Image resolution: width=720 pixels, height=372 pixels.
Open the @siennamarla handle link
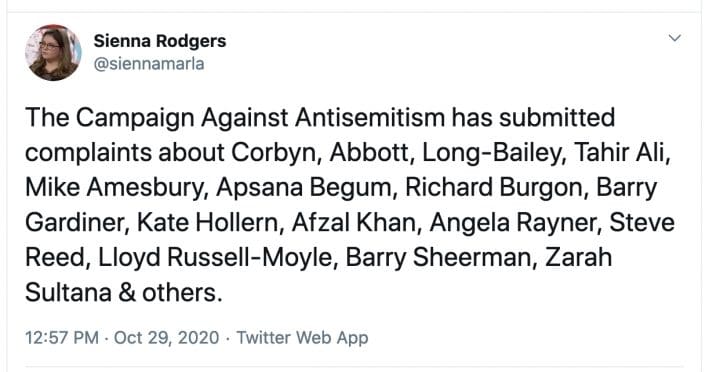[149, 63]
